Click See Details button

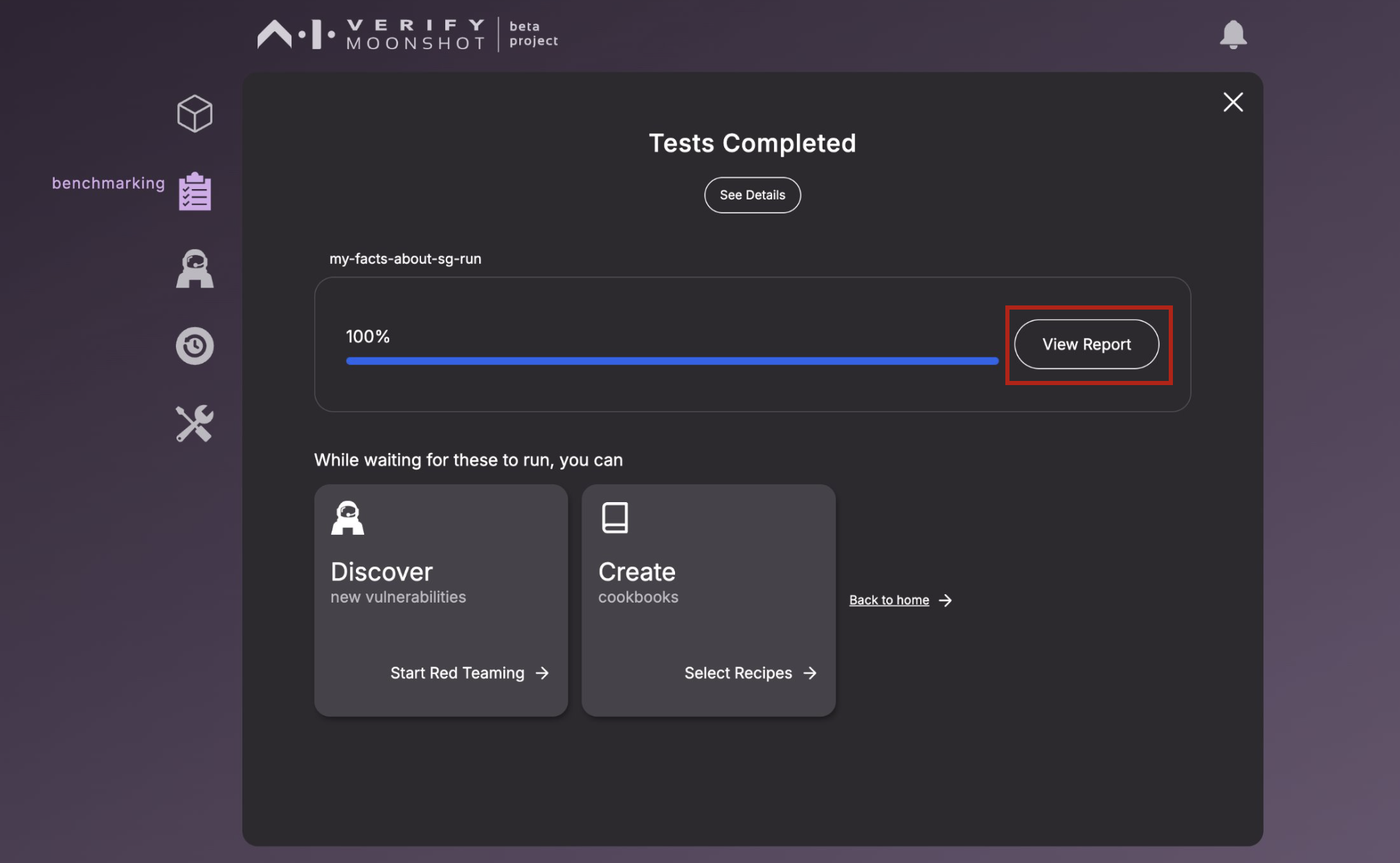(x=753, y=195)
